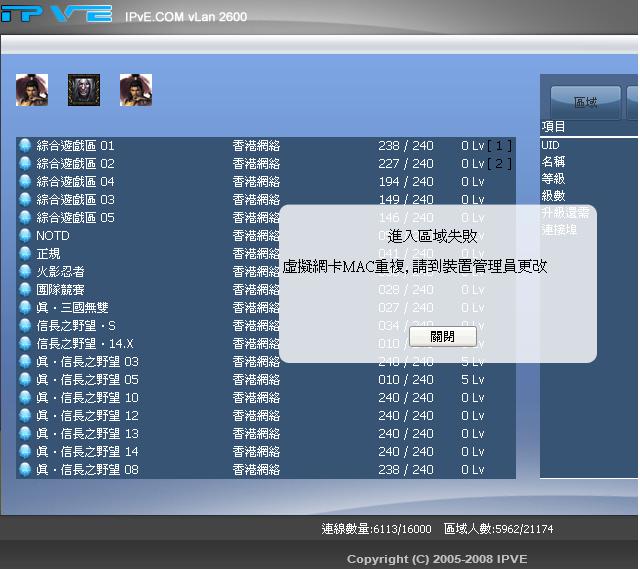Click the globe icon beside 信長之野望．S
The image size is (640, 569).
tap(25, 325)
